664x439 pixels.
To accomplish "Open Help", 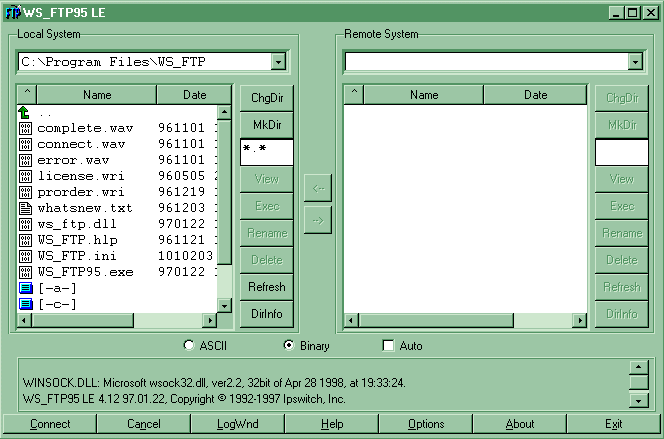I will [x=332, y=424].
